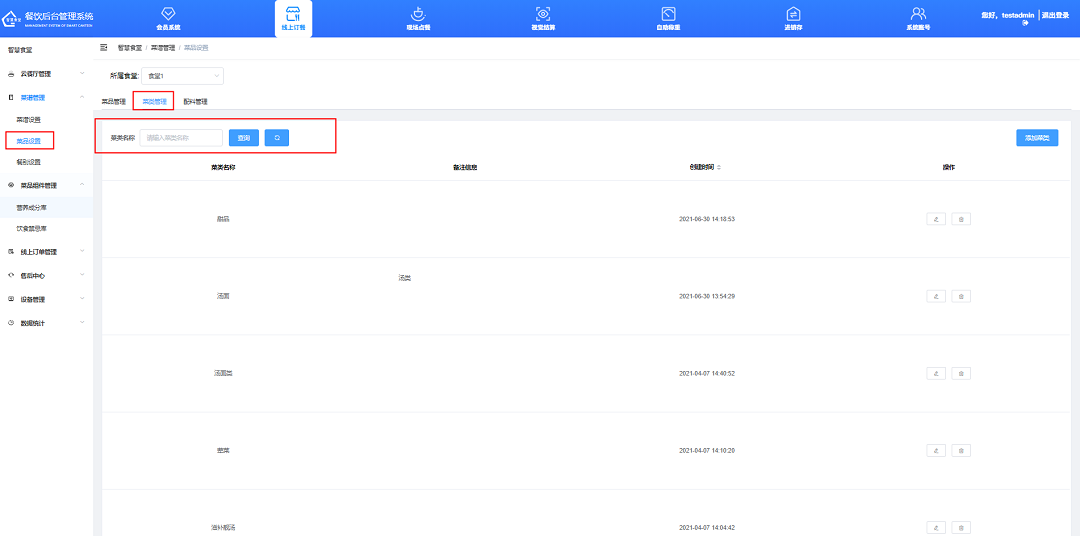This screenshot has width=1080, height=536.
Task: Expand the 云餐厅管理 sidebar menu
Action: point(45,74)
